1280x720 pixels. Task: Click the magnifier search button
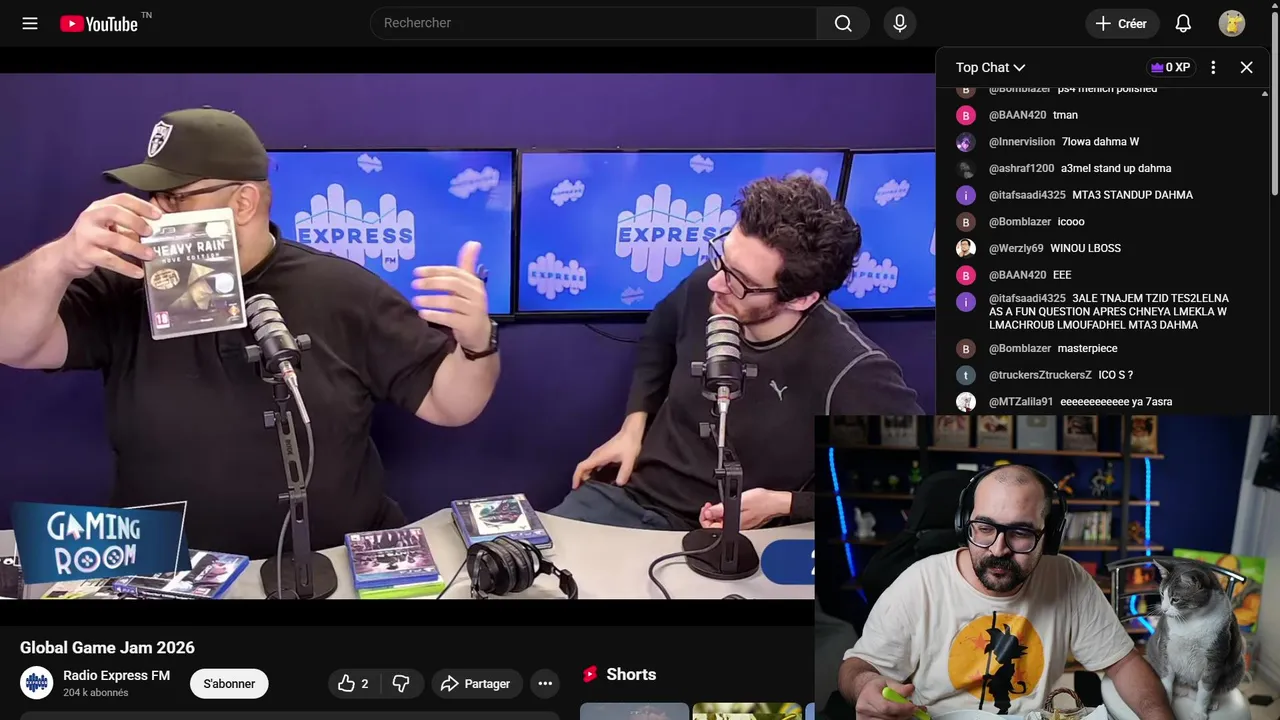pos(843,23)
